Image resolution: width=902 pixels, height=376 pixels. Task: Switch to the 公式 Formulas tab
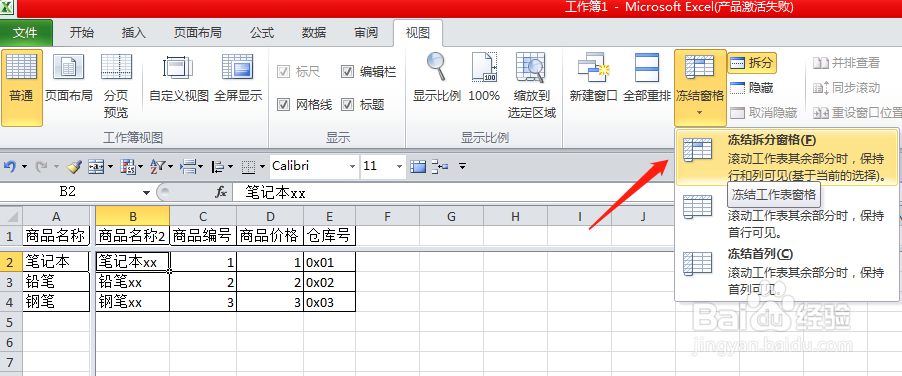coord(262,33)
